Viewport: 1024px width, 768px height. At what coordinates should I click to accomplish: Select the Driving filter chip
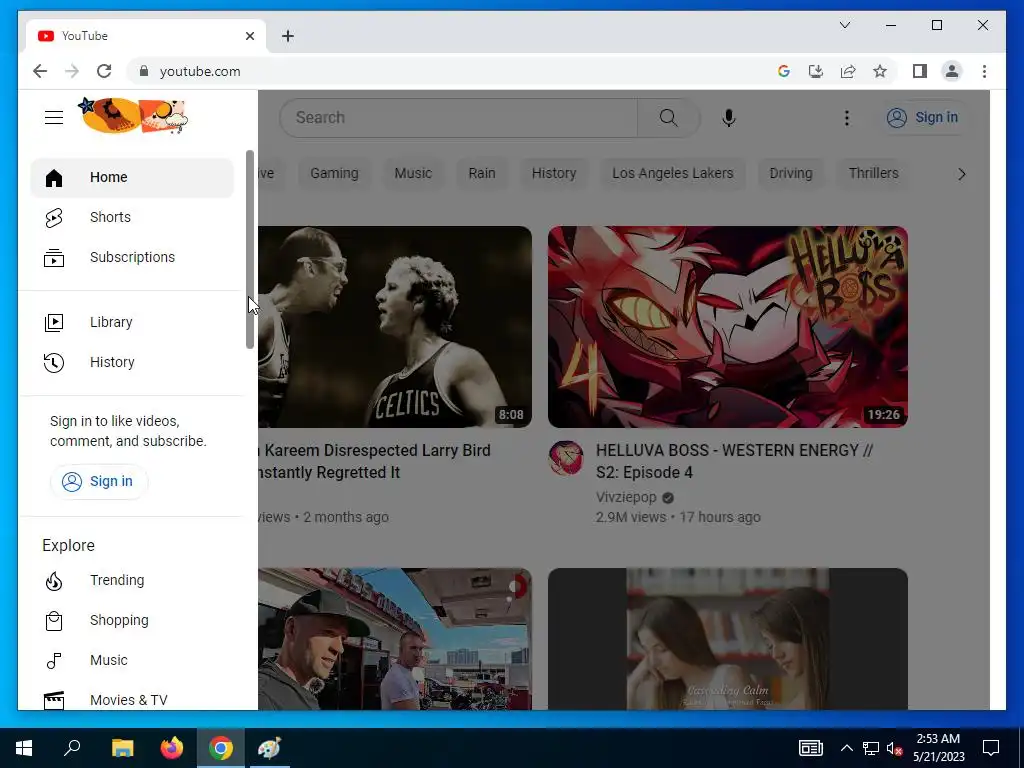tap(791, 174)
